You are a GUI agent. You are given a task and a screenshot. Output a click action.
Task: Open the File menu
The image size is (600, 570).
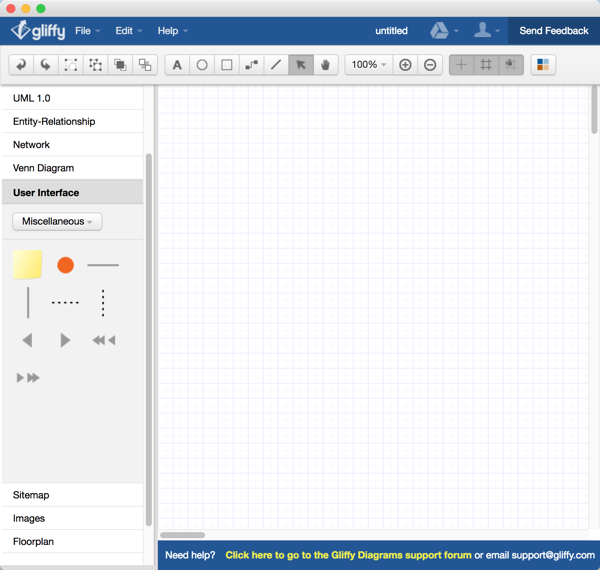click(88, 31)
